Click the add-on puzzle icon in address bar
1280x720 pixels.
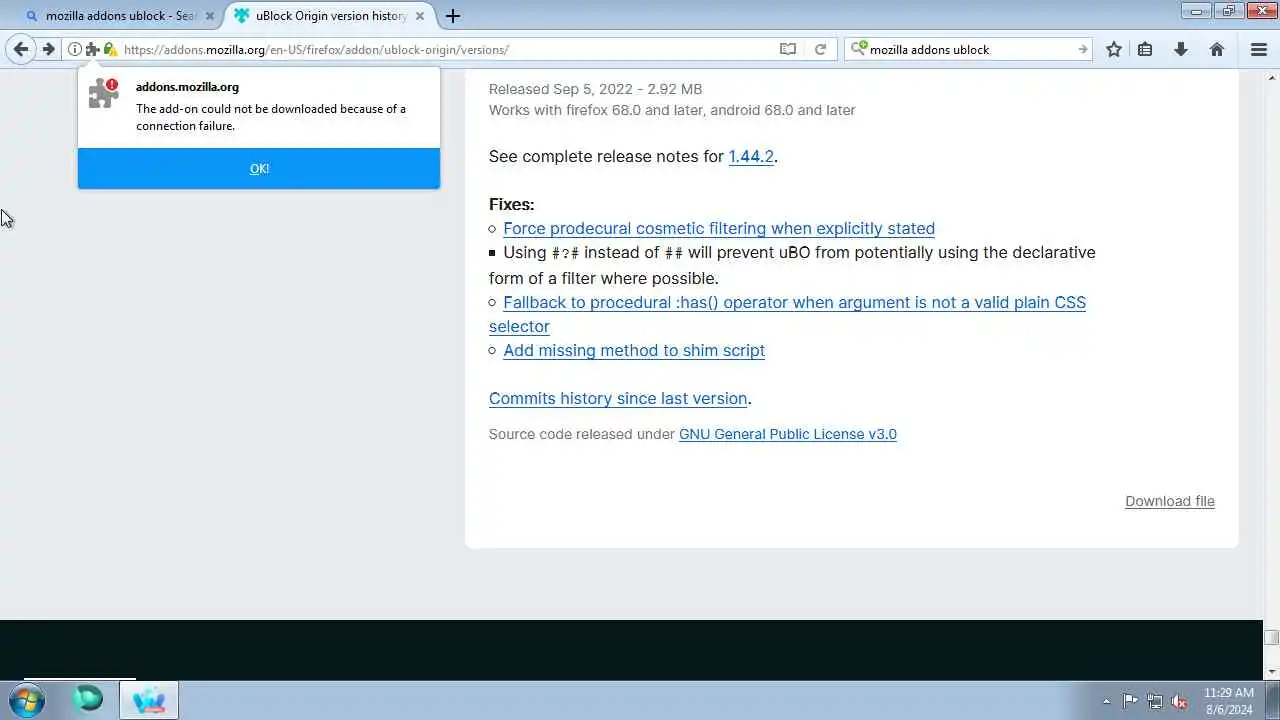point(92,49)
